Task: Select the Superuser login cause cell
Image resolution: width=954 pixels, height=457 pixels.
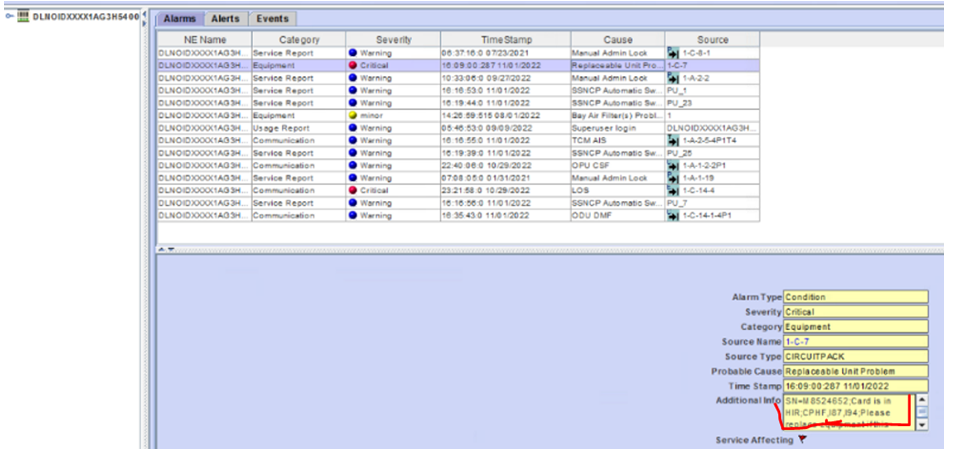Action: 618,128
